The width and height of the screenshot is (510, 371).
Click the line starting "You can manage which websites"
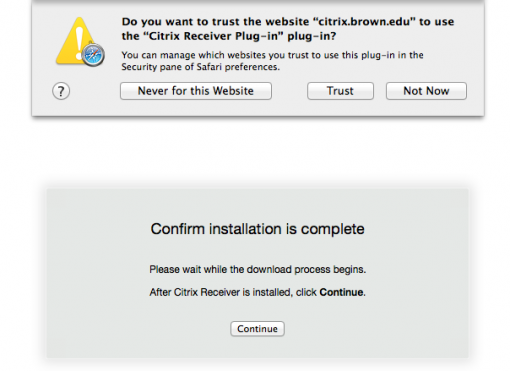coord(272,55)
